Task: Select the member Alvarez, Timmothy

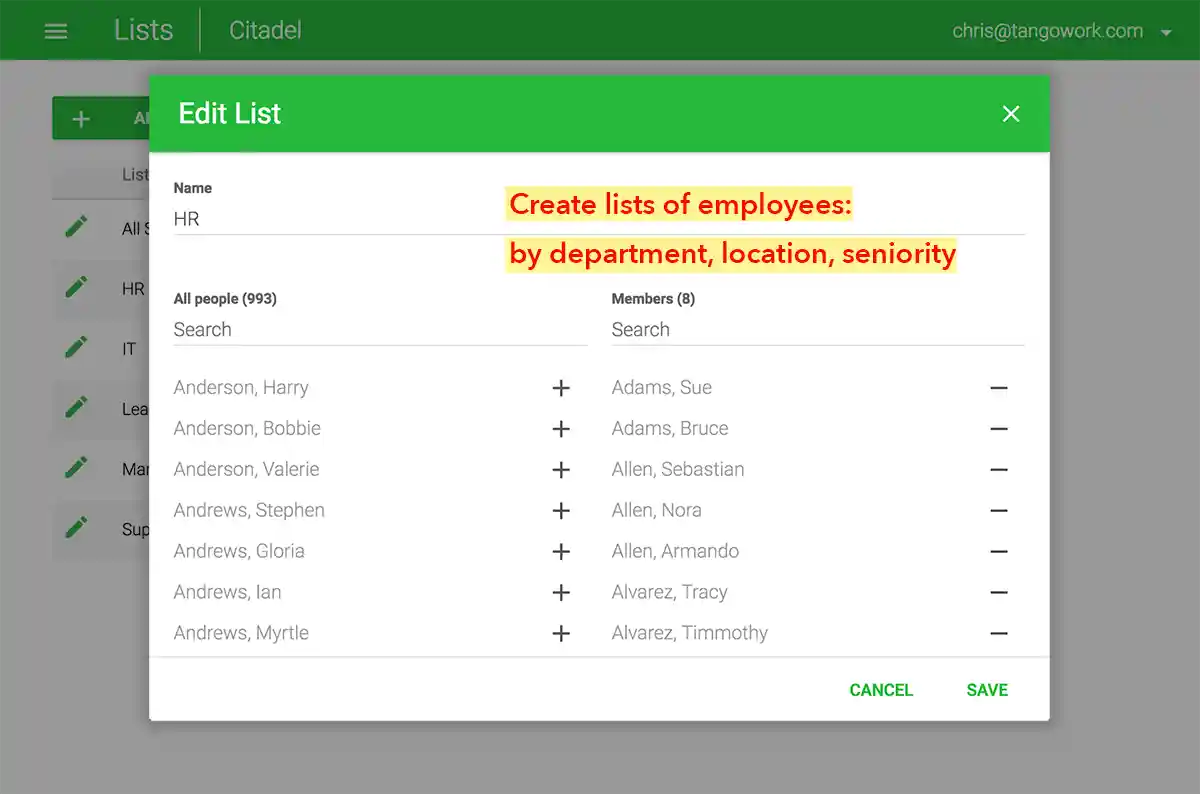Action: coord(690,634)
